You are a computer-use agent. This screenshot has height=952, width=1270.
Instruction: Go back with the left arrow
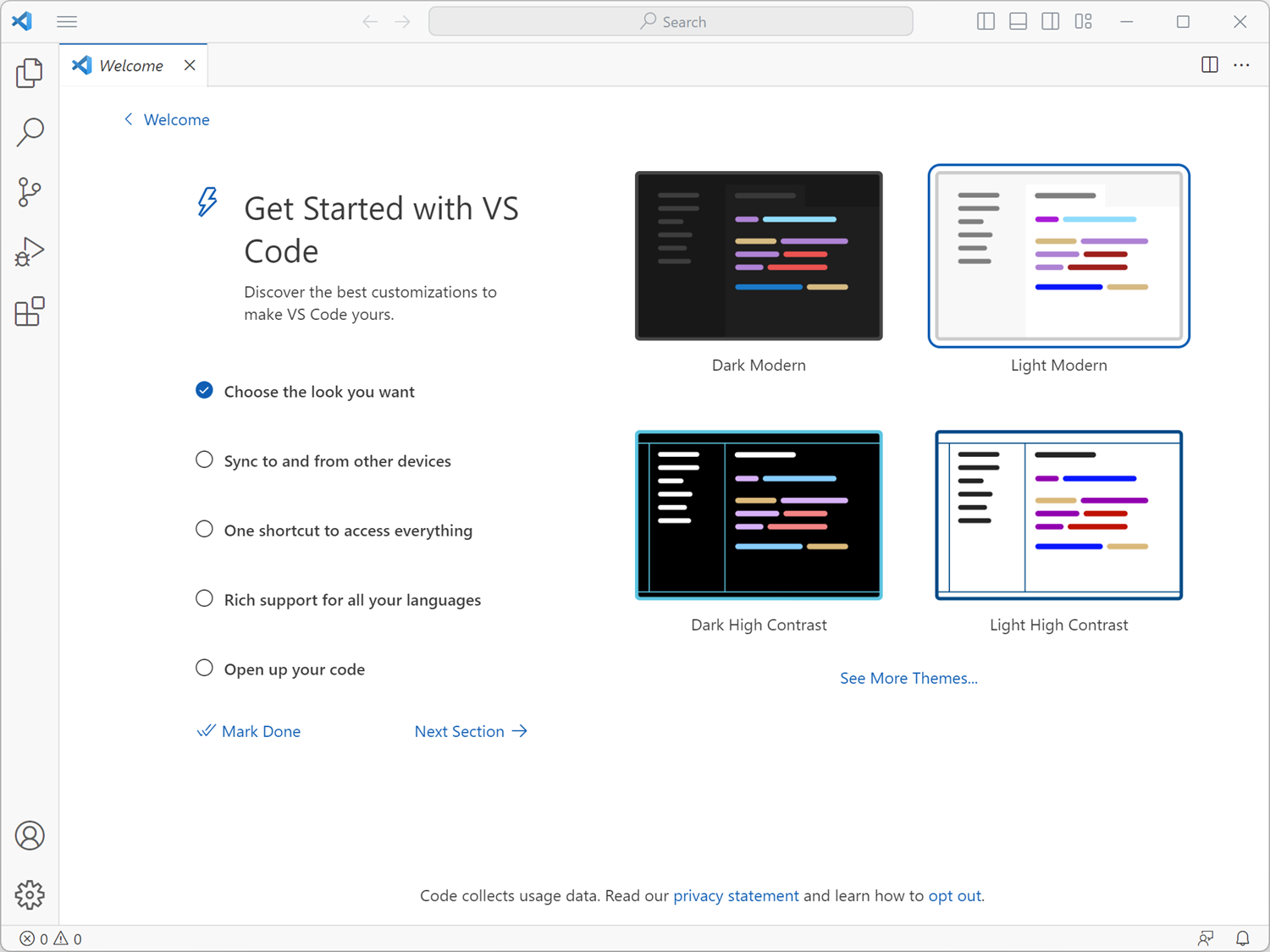click(370, 21)
